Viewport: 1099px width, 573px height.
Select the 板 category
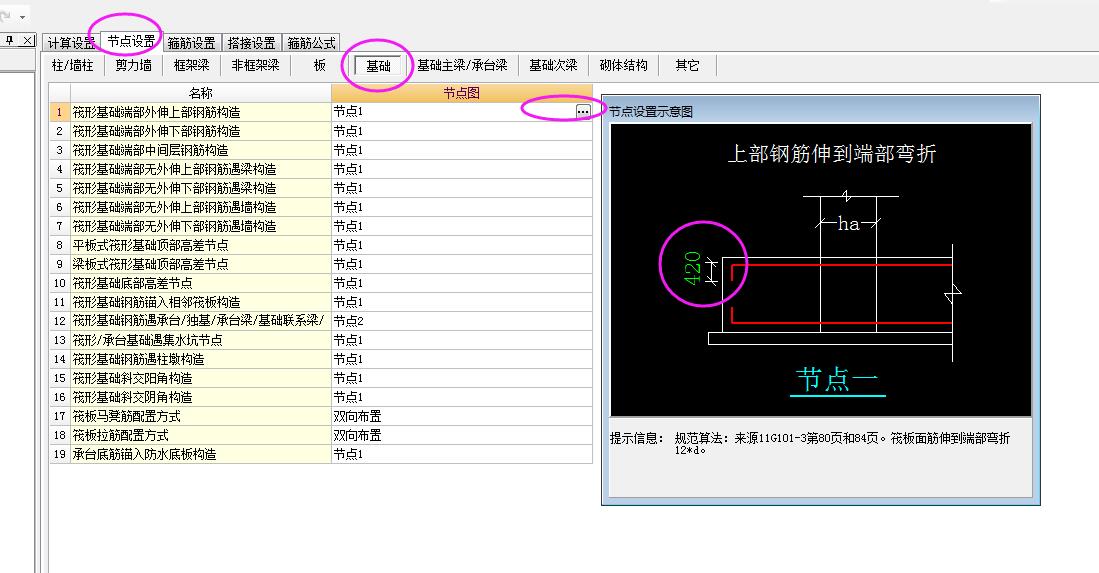pos(320,65)
